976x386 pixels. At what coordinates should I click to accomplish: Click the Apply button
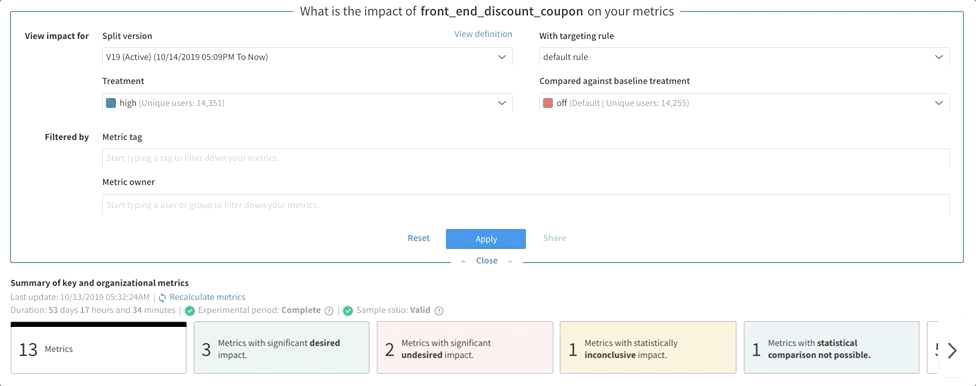click(x=486, y=239)
